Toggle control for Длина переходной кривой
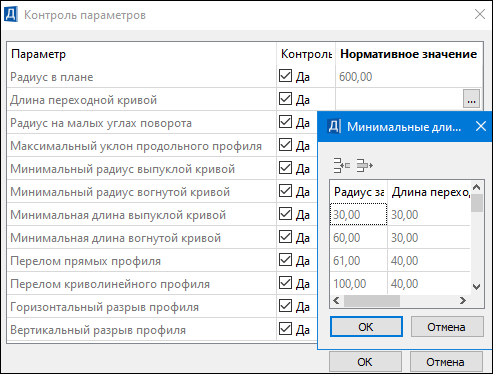This screenshot has height=374, width=493. [285, 99]
